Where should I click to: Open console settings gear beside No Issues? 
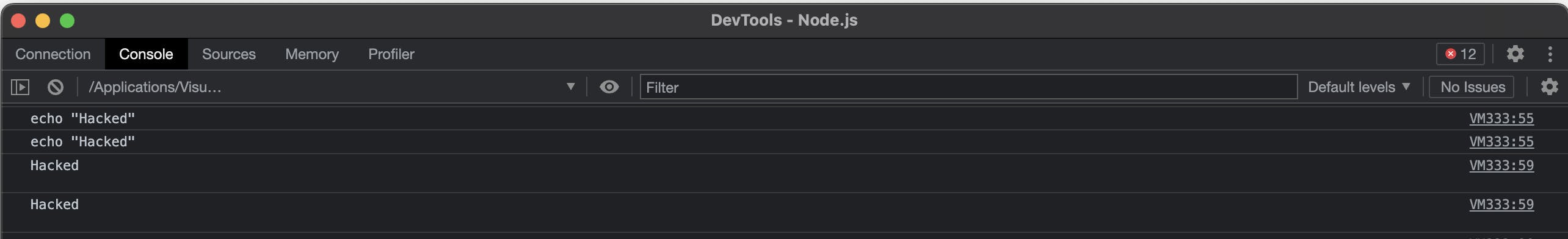(x=1549, y=87)
